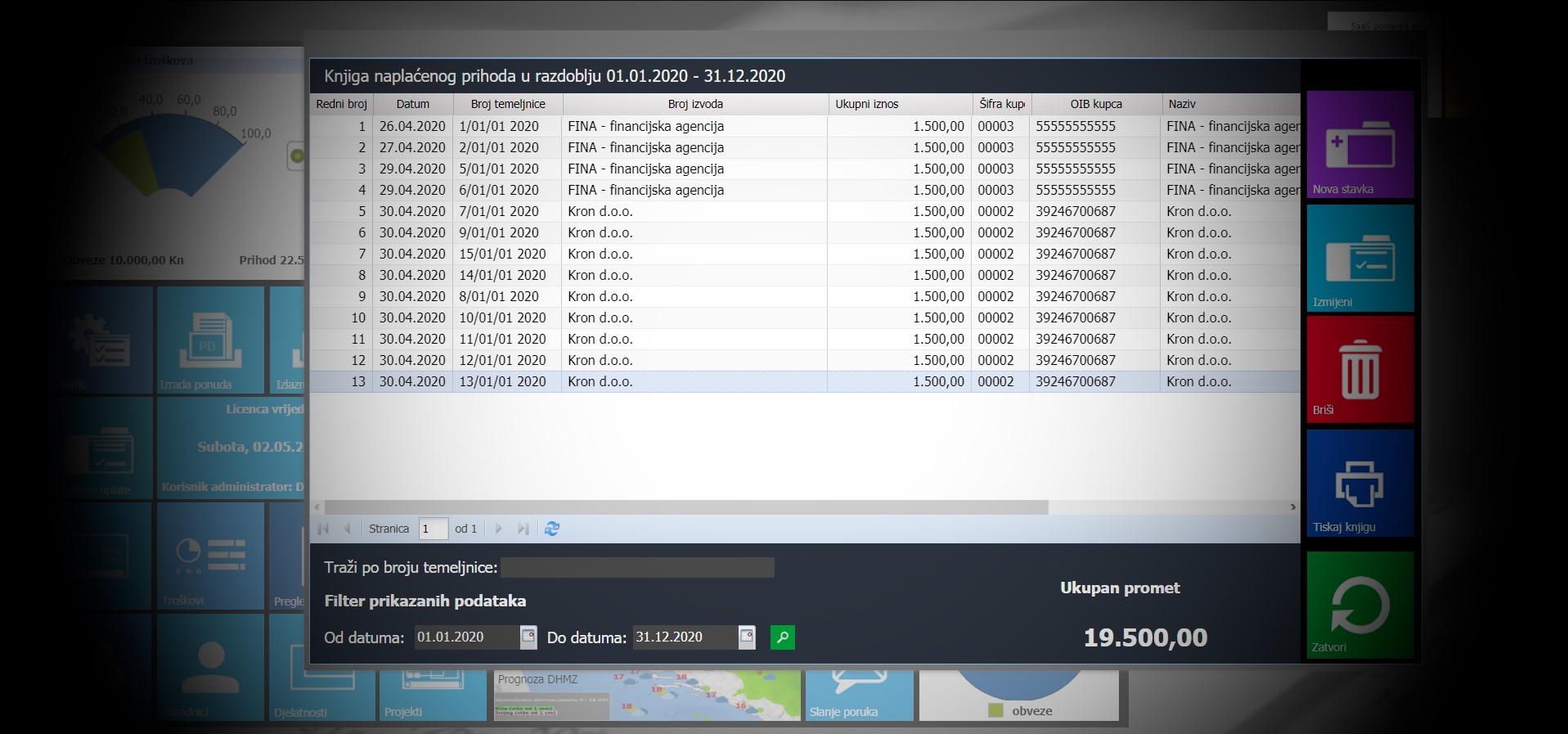Screen dimensions: 1568x734
Task: Click the horizontal scrollbar thumb of the grid
Action: pos(686,507)
